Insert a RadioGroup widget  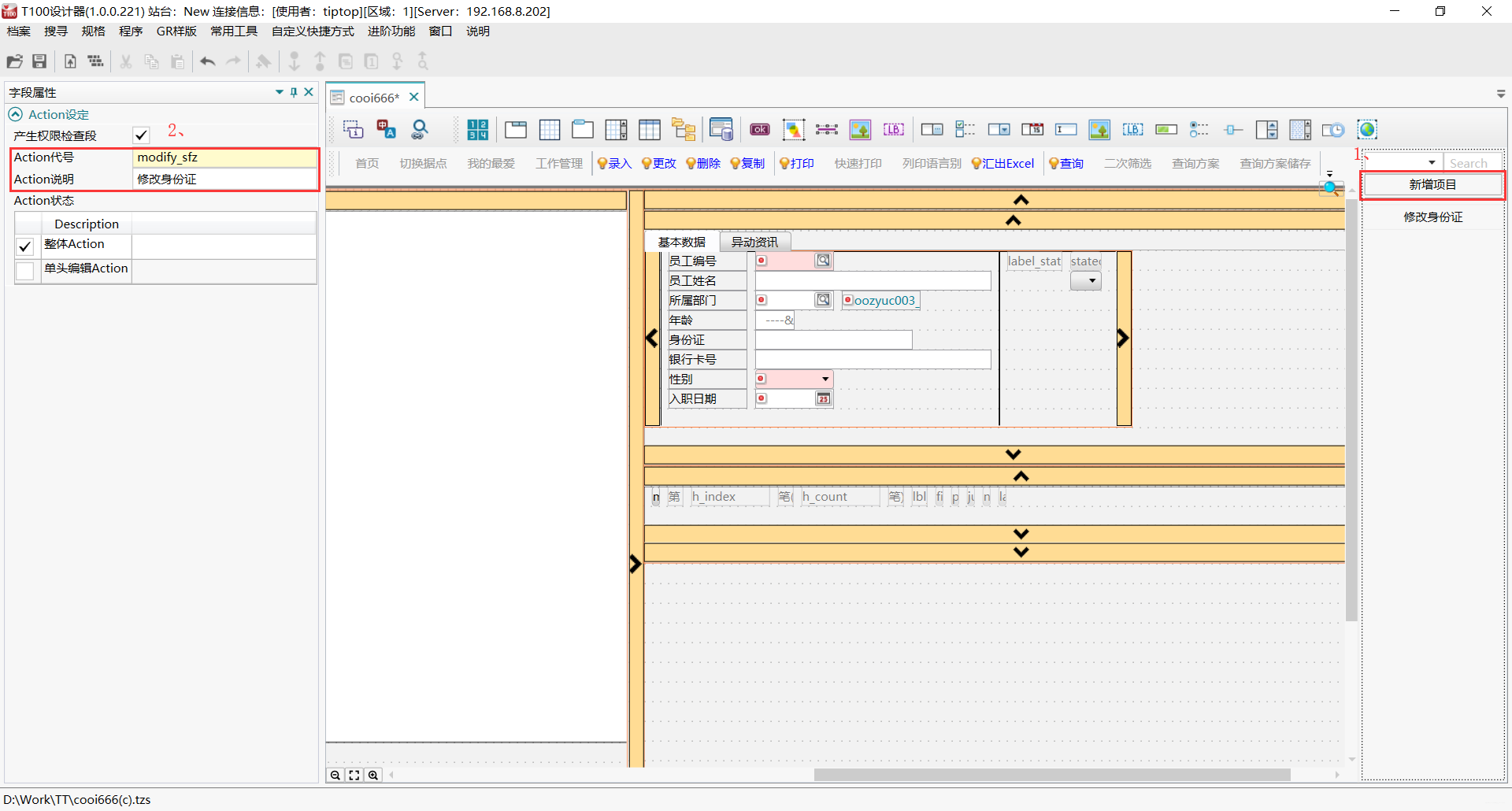[1199, 129]
